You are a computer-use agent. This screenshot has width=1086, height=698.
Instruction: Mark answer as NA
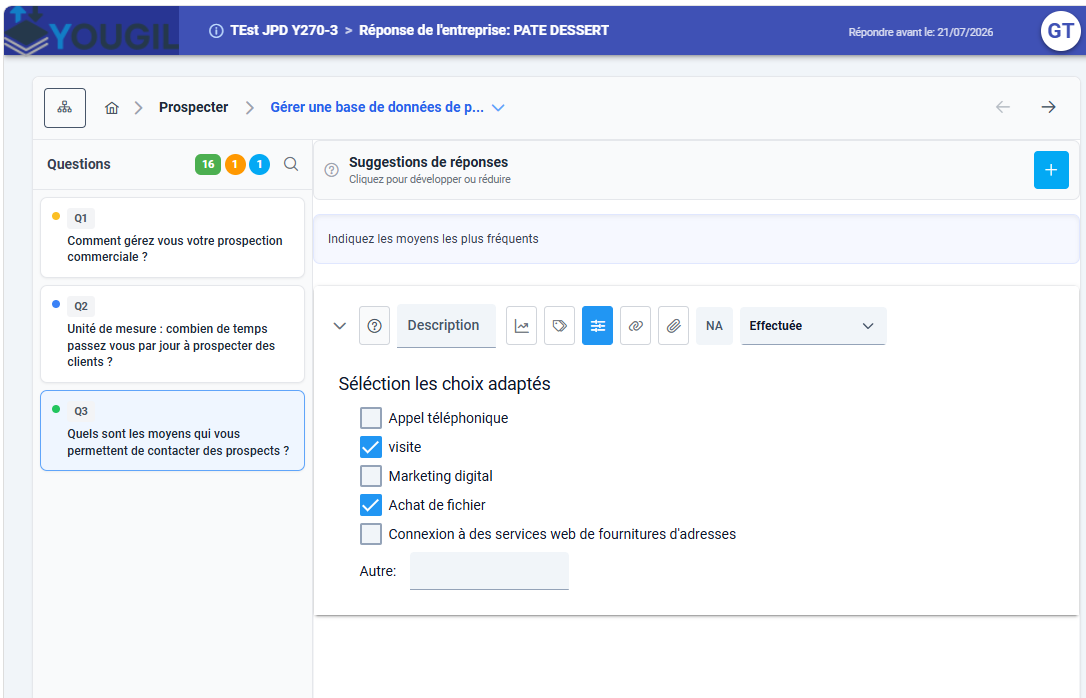[714, 325]
